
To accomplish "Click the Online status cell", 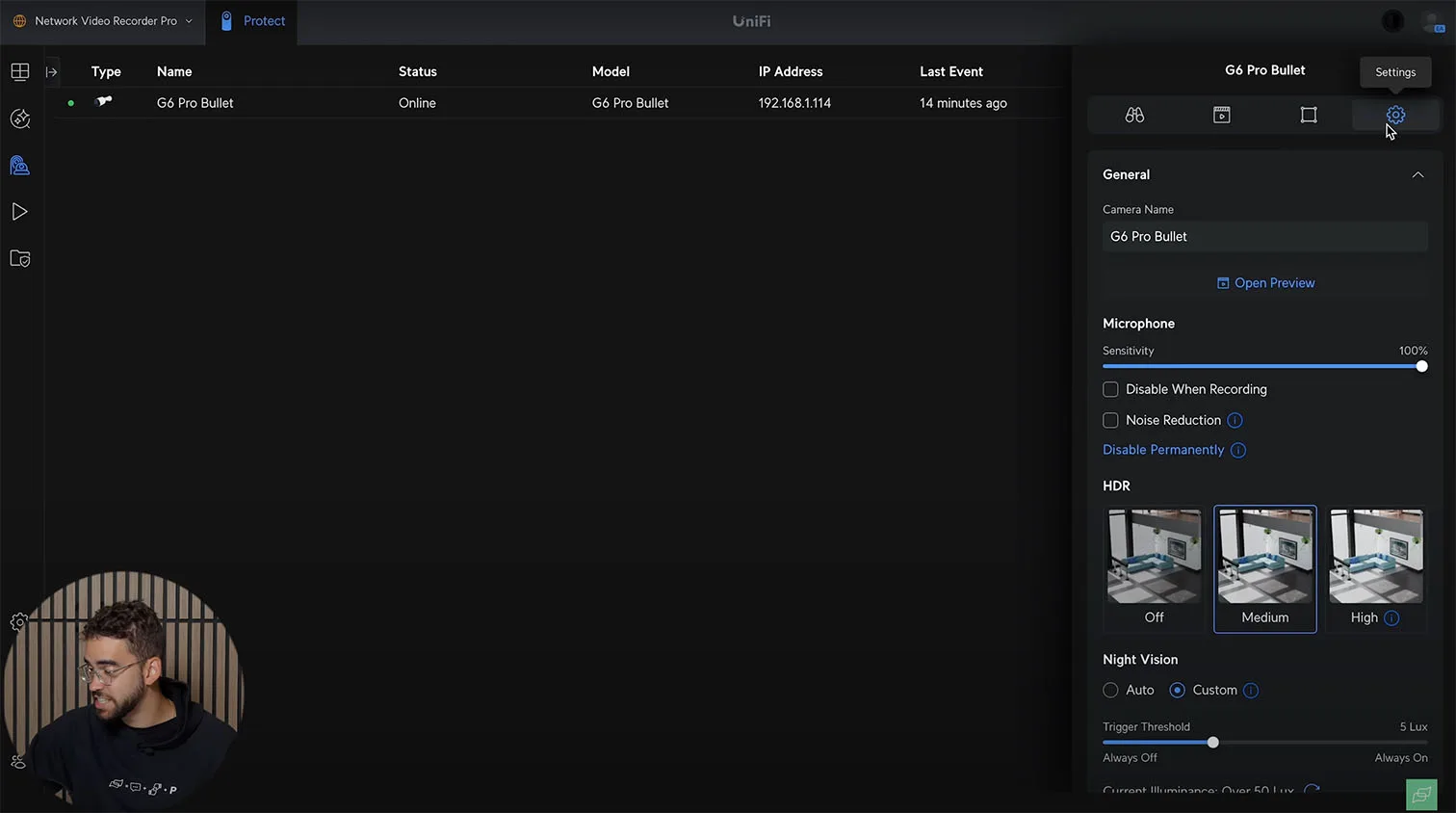I will [417, 103].
